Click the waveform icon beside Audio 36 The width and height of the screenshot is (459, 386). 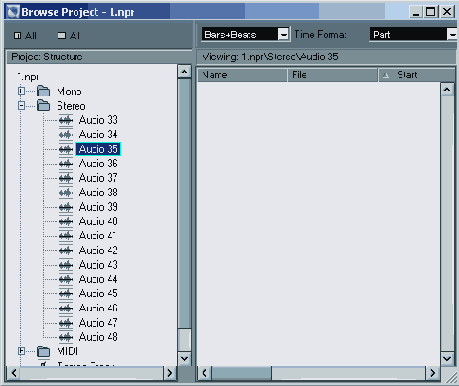tap(66, 164)
